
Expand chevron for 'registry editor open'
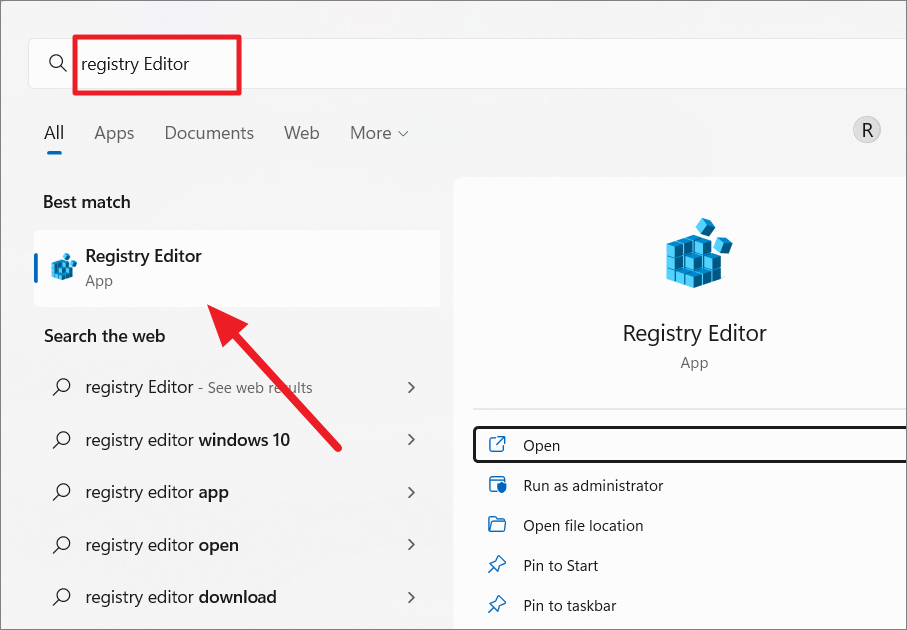tap(411, 545)
